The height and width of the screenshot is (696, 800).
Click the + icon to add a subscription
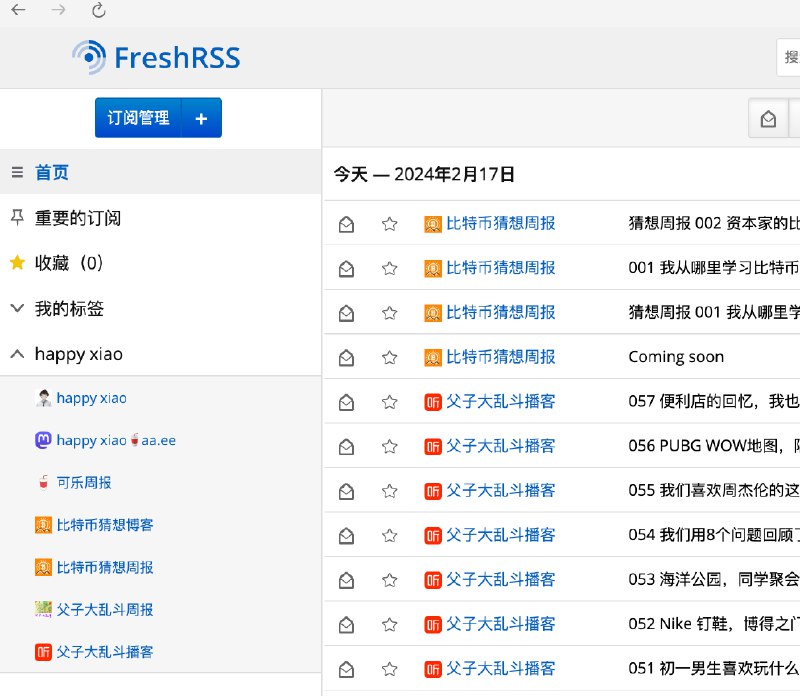point(201,117)
